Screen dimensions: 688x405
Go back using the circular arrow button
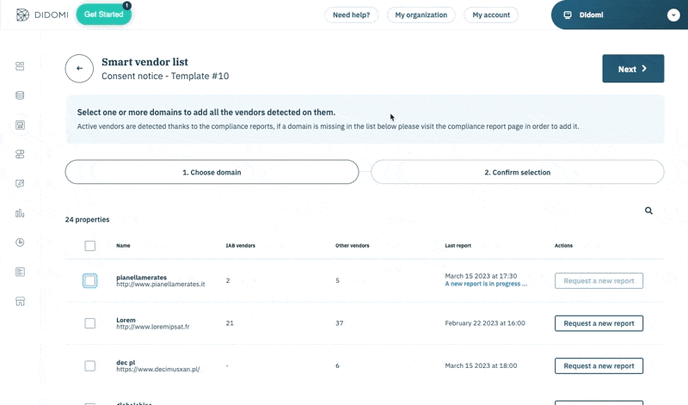coord(79,68)
